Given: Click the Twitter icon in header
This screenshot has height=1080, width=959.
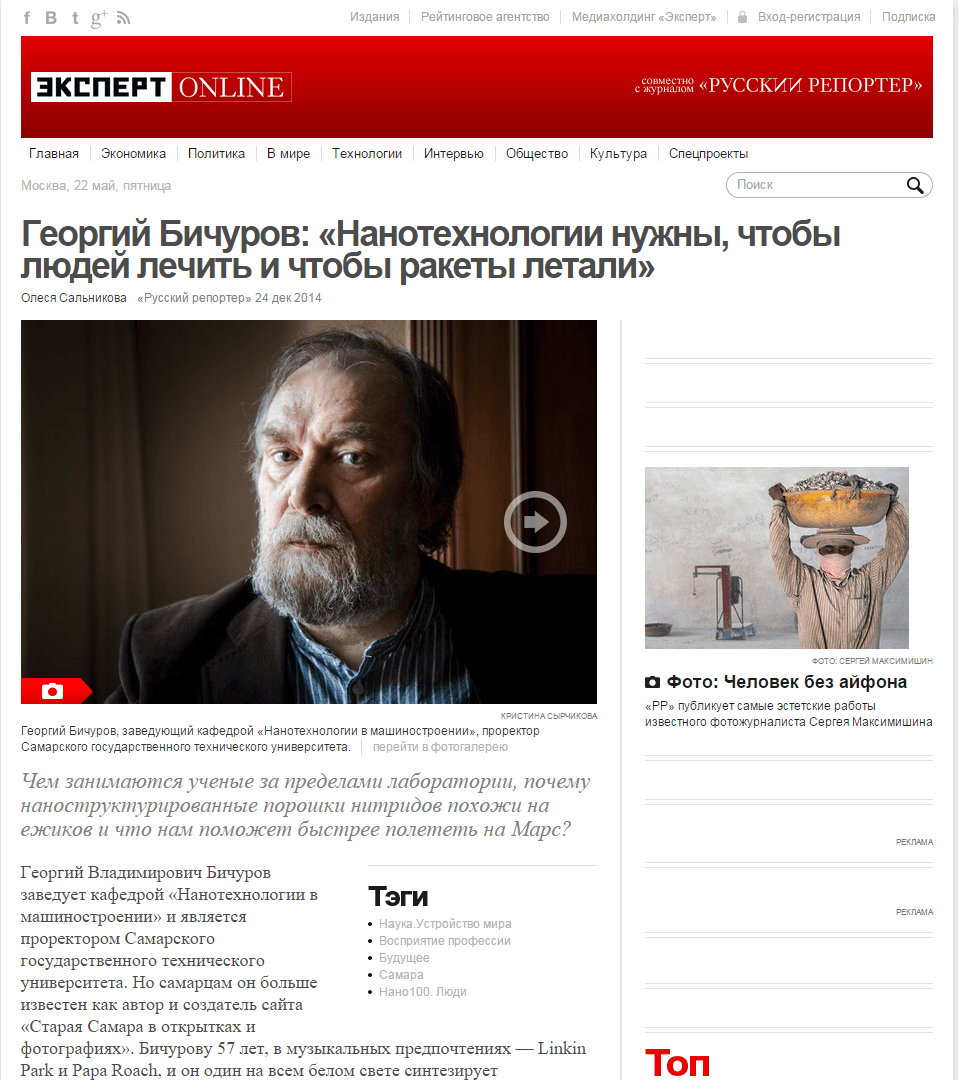Looking at the screenshot, I should tap(75, 18).
